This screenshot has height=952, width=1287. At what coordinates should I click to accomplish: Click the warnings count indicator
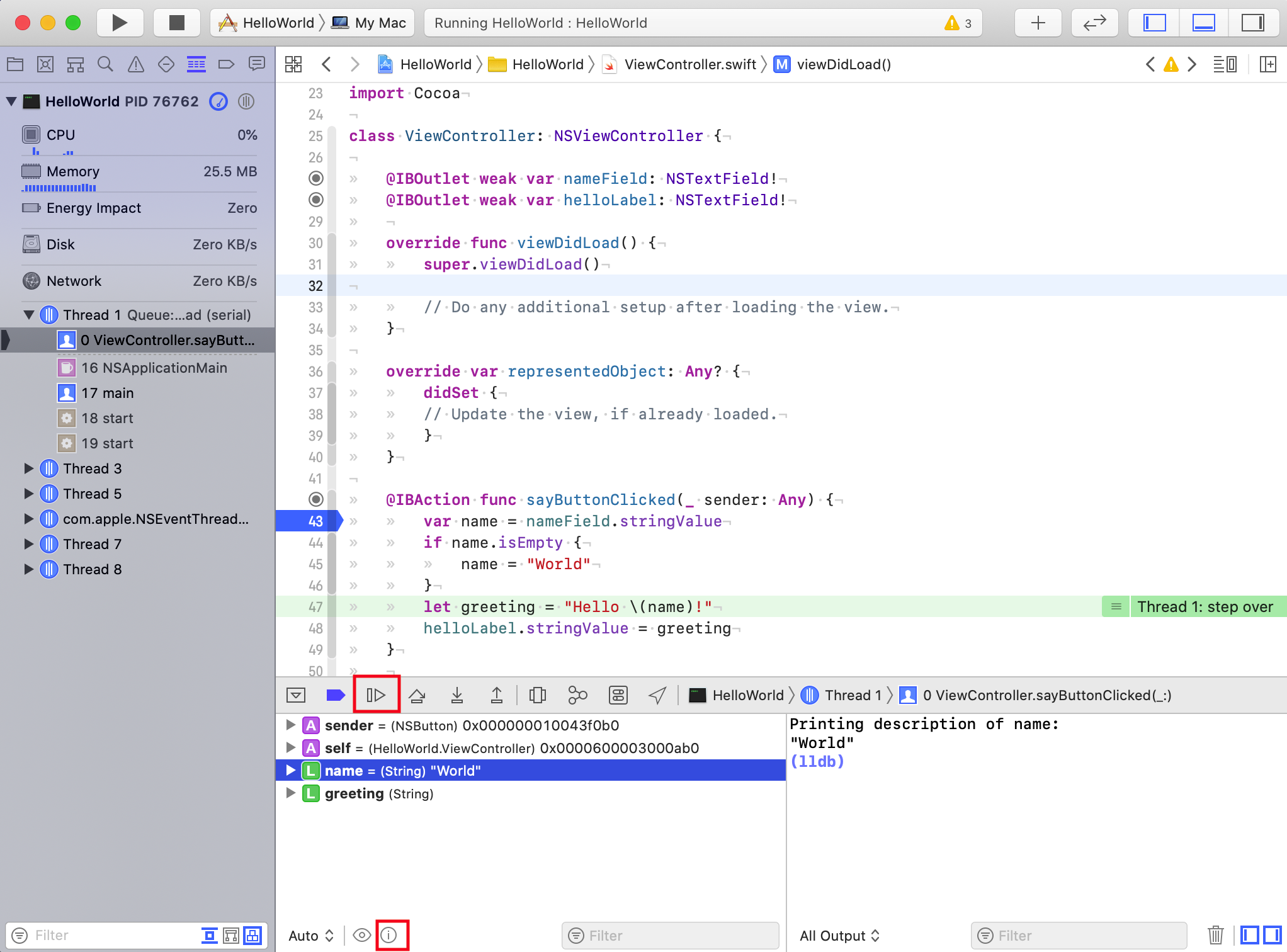click(958, 23)
